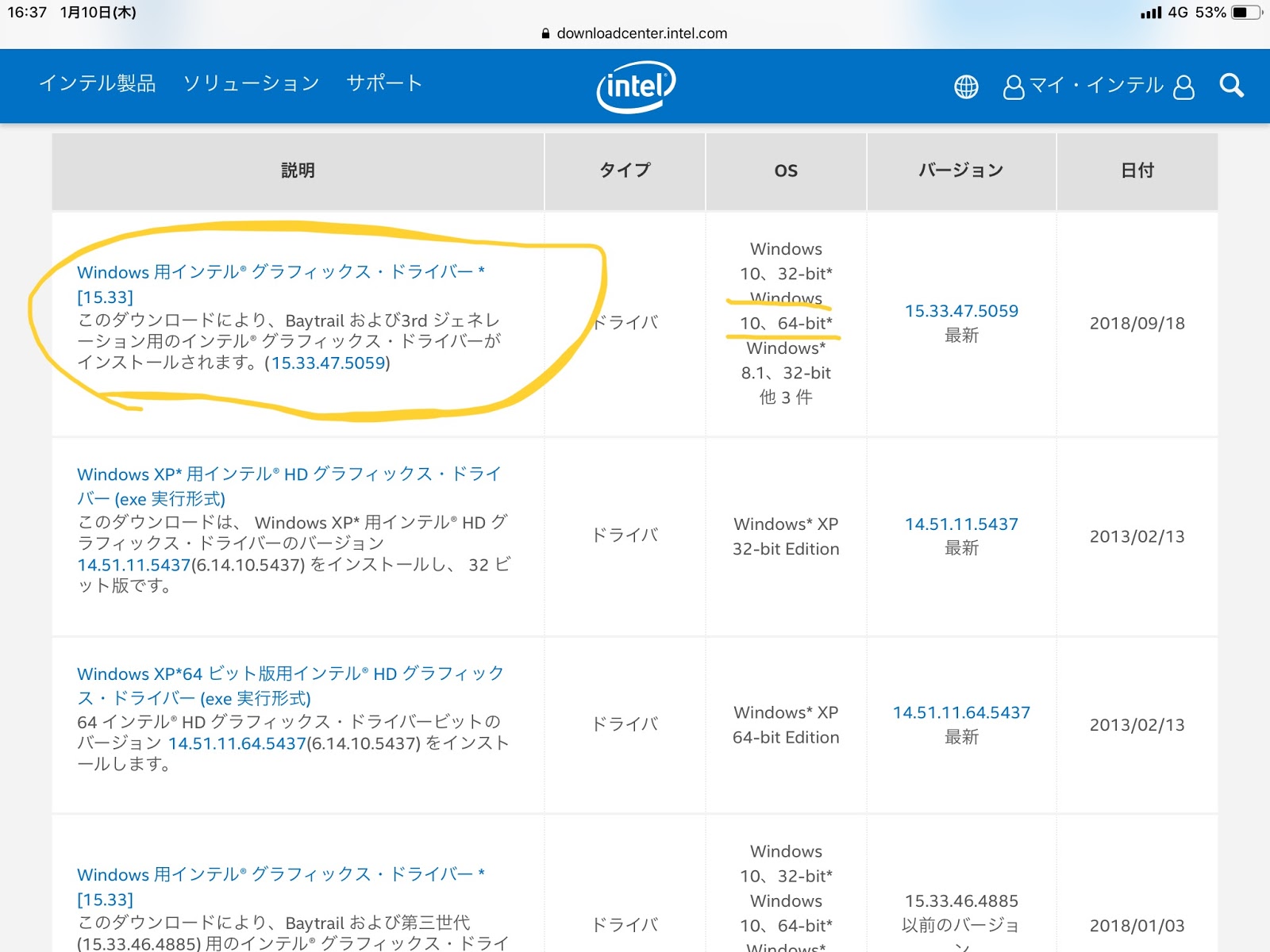
Task: Open the globe language selector icon
Action: (x=966, y=86)
